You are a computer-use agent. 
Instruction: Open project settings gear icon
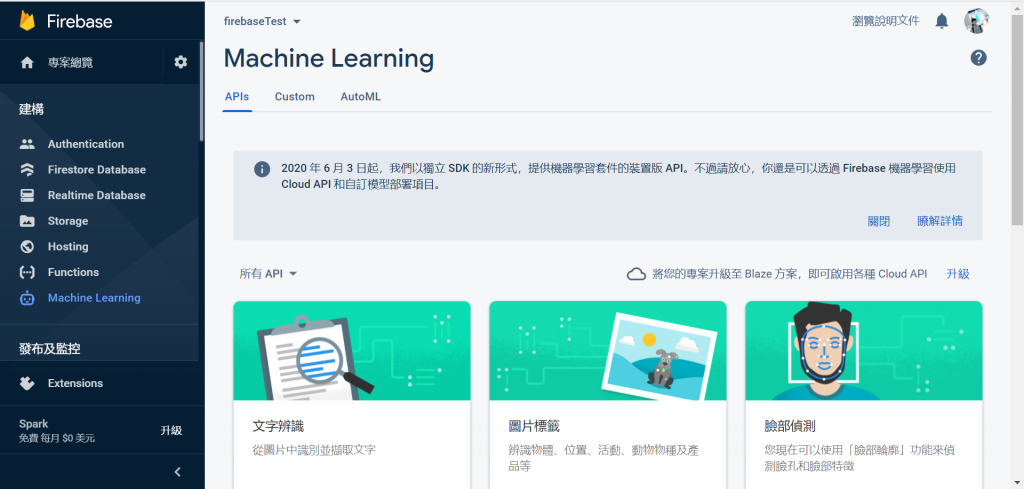pyautogui.click(x=181, y=62)
